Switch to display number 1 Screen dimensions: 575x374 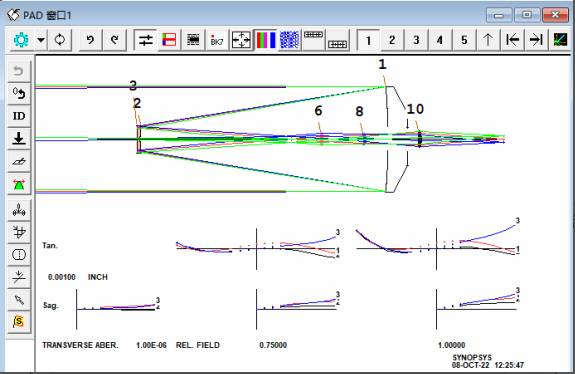368,40
